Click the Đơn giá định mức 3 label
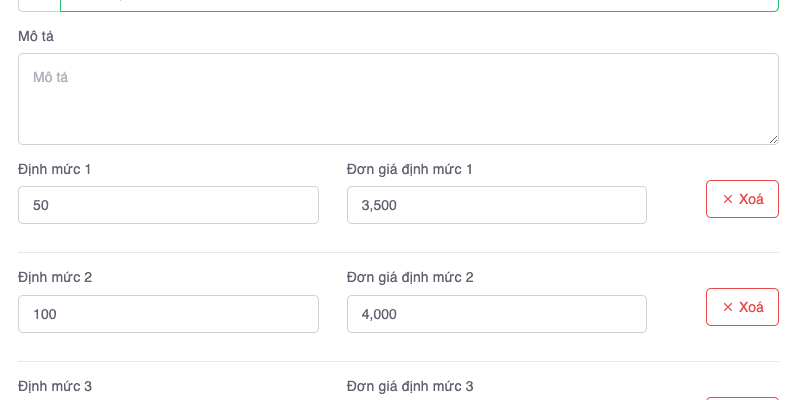Viewport: 797px width, 400px height. 410,386
